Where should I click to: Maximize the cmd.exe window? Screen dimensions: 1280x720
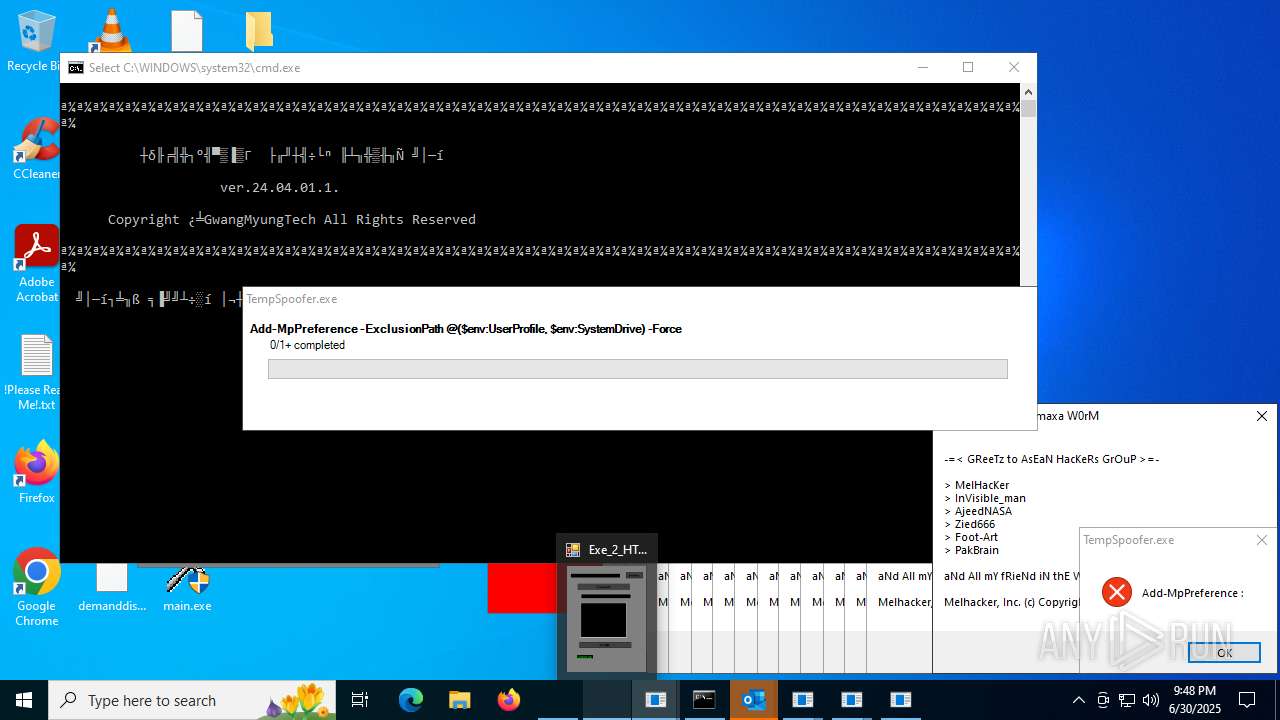[967, 67]
